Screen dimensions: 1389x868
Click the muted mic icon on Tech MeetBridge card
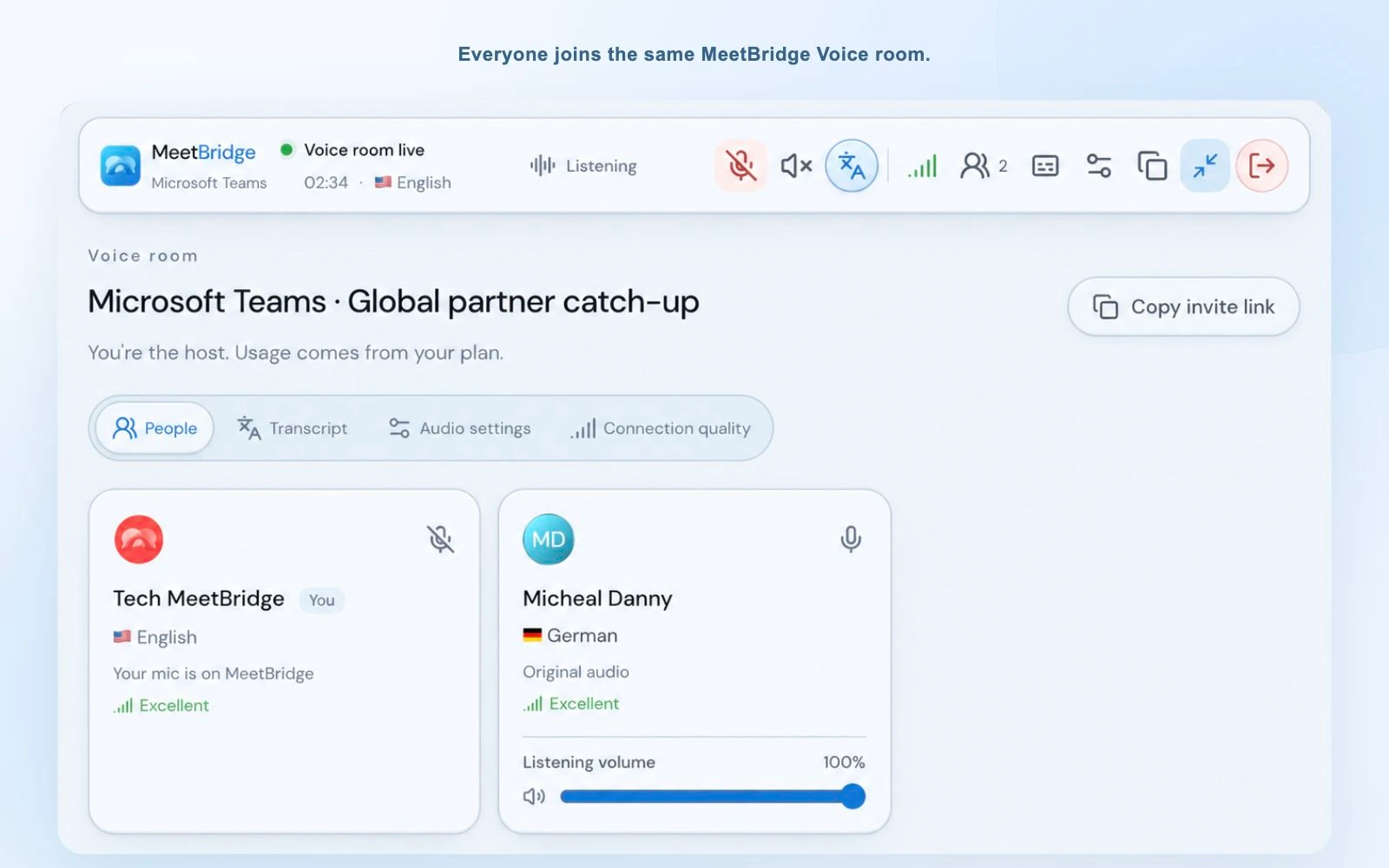(x=440, y=539)
